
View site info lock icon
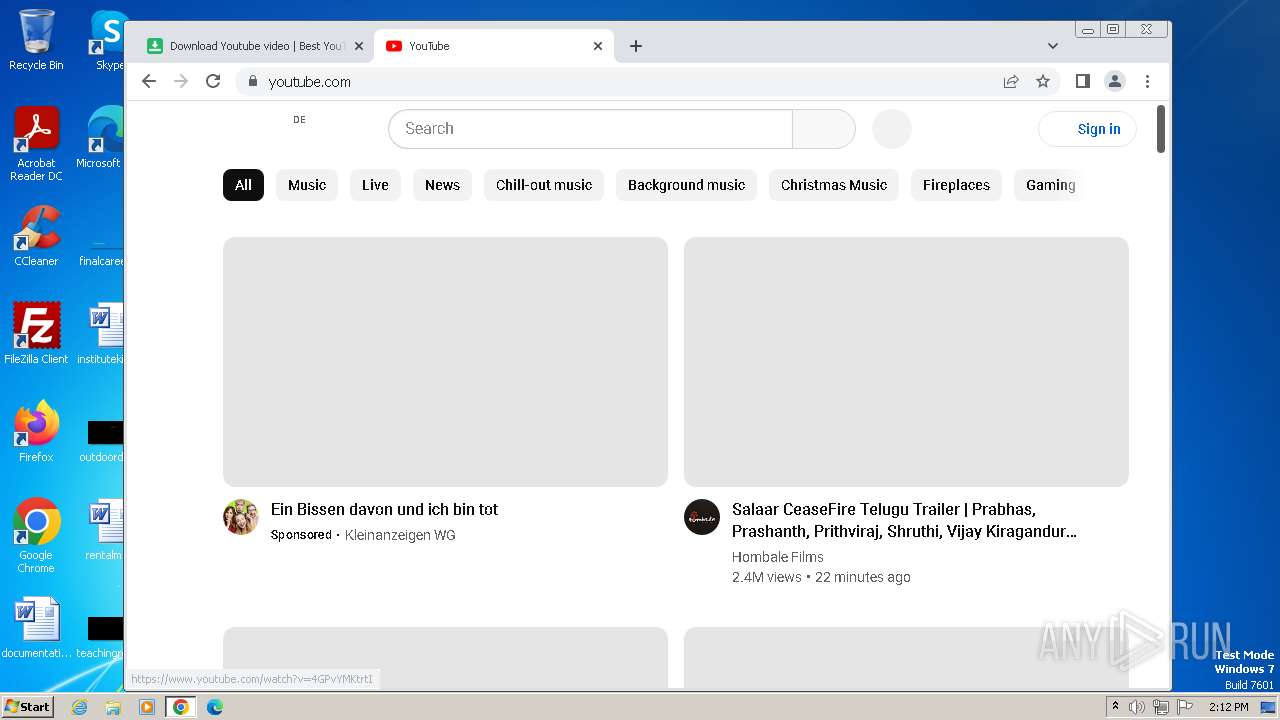coord(252,81)
